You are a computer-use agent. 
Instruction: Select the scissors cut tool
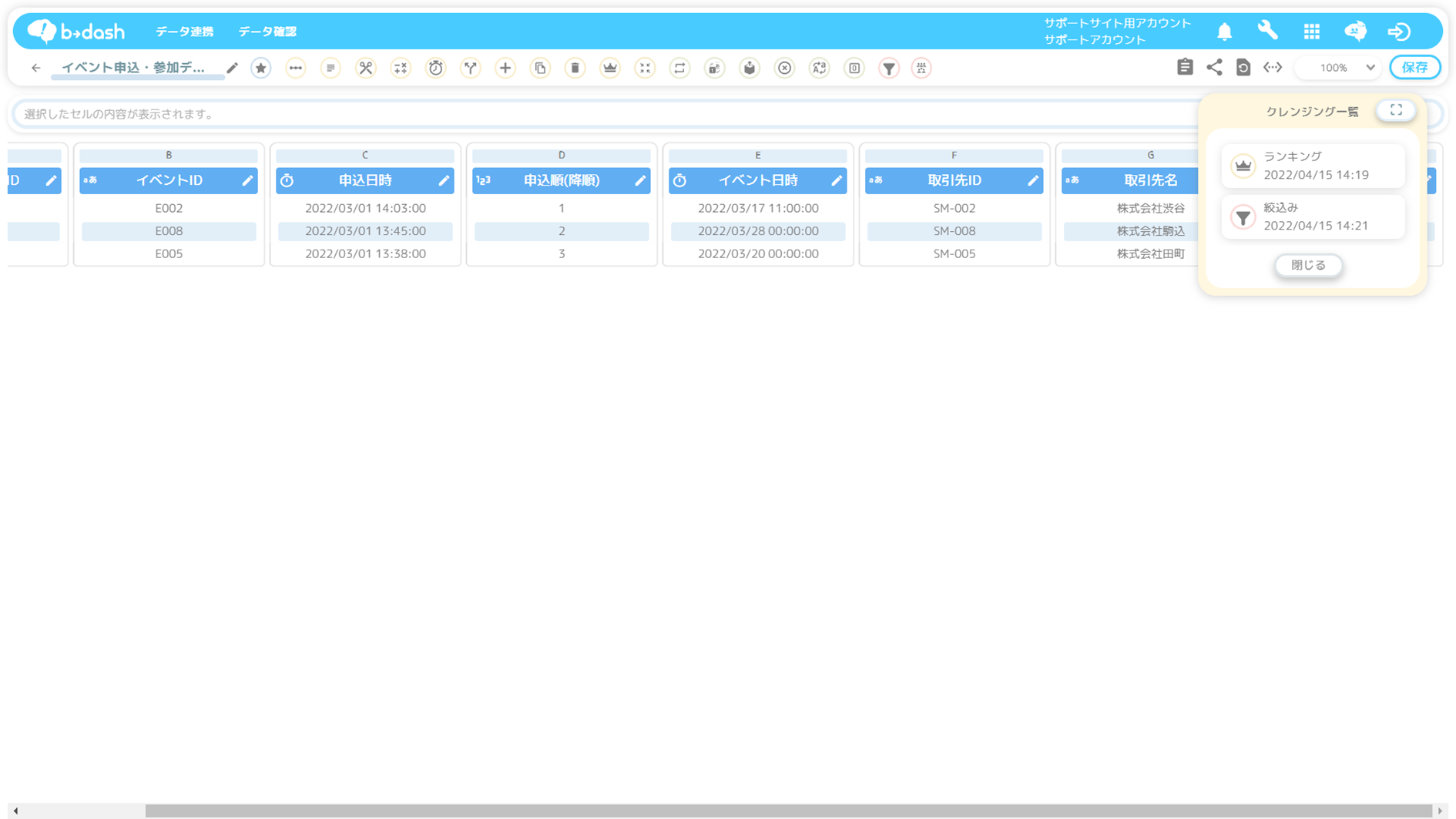click(366, 68)
